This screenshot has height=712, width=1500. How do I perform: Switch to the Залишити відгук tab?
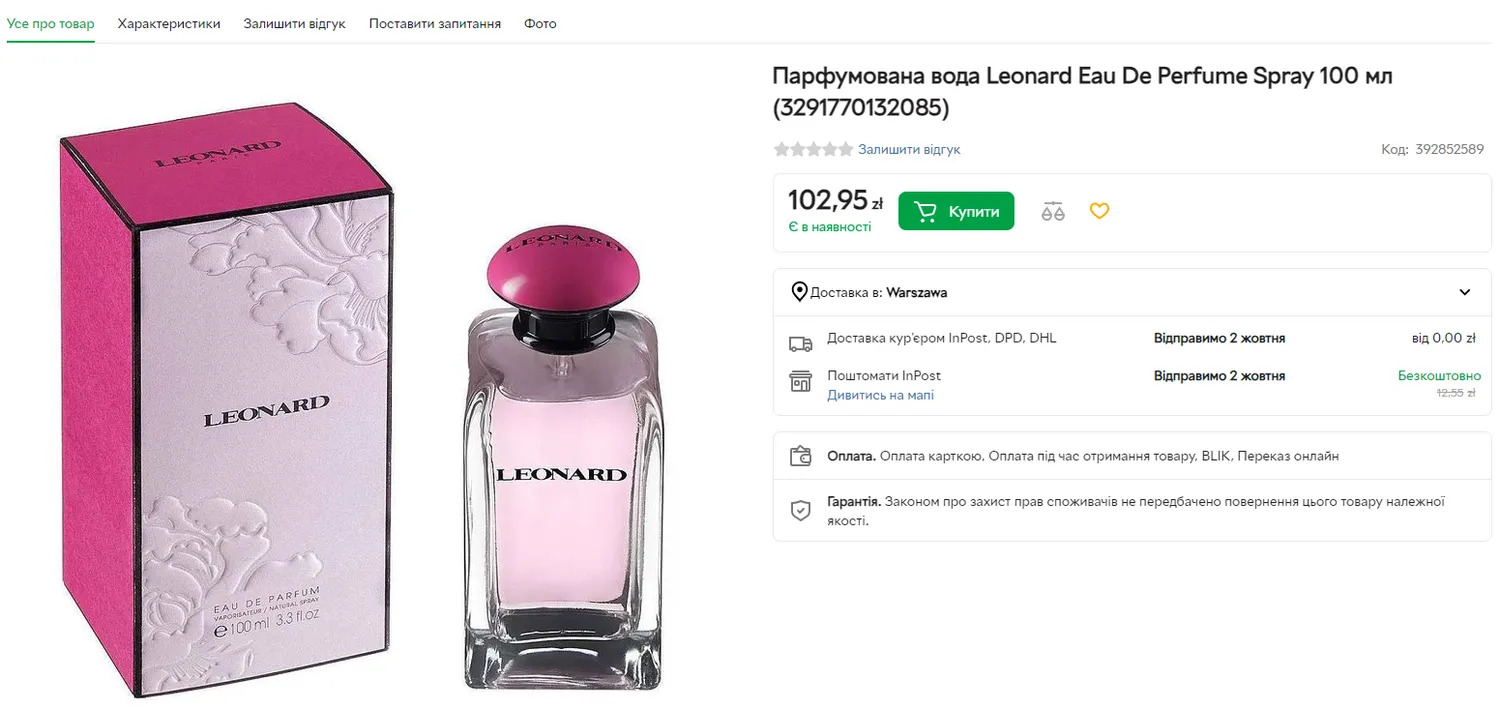tap(294, 23)
